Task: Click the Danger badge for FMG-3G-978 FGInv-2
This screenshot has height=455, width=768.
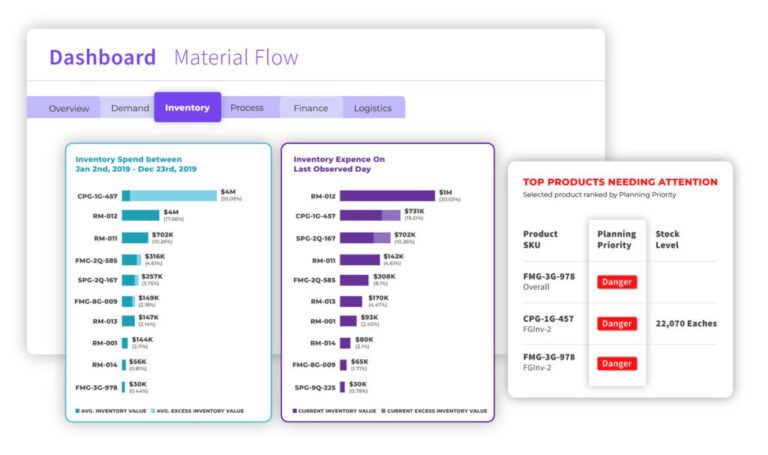Action: coord(617,363)
